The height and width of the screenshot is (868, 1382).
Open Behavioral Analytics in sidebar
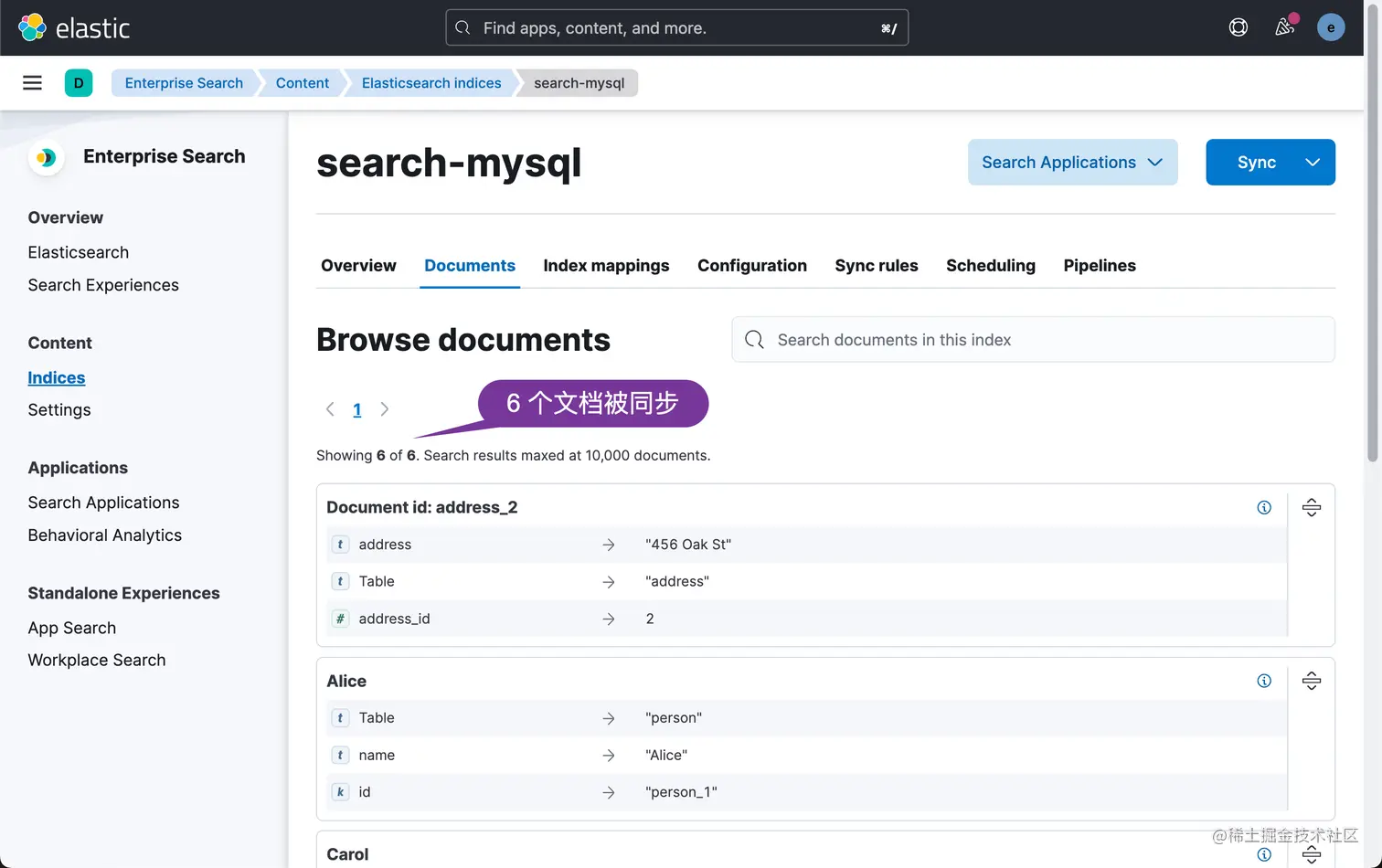point(105,535)
